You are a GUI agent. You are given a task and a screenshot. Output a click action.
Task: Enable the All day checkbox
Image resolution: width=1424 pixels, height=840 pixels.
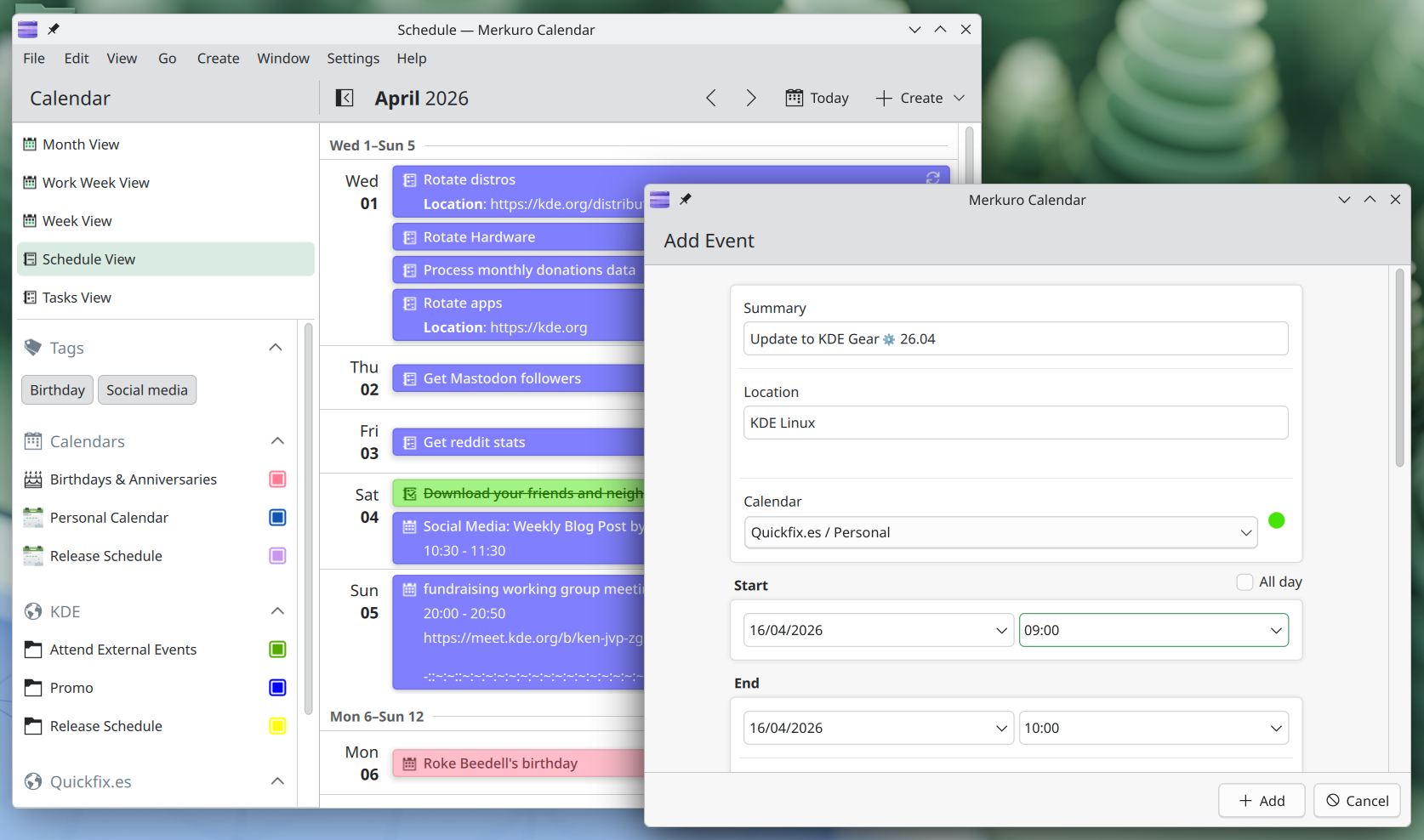tap(1245, 582)
